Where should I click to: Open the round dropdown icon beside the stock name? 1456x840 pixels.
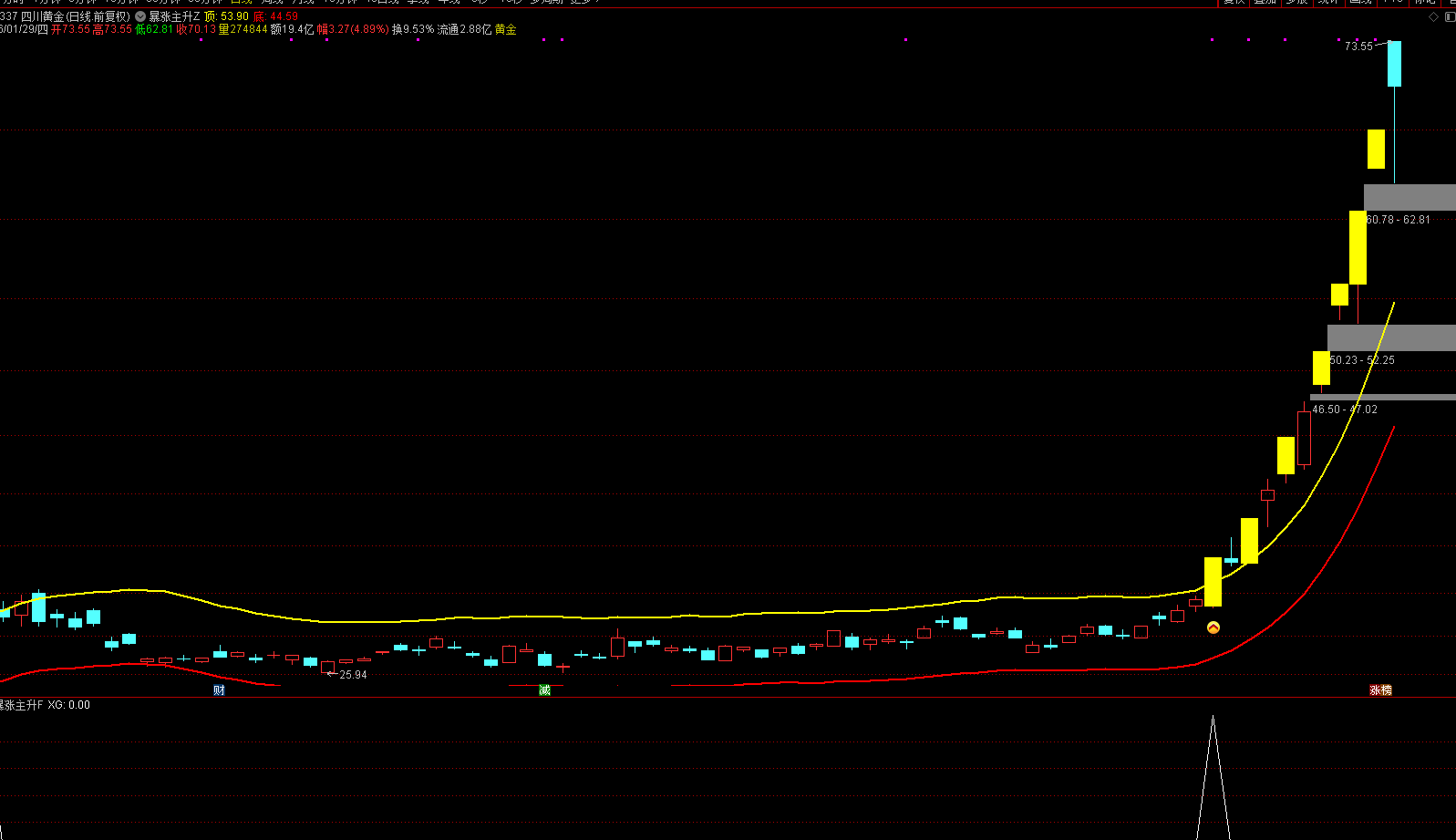pyautogui.click(x=139, y=16)
